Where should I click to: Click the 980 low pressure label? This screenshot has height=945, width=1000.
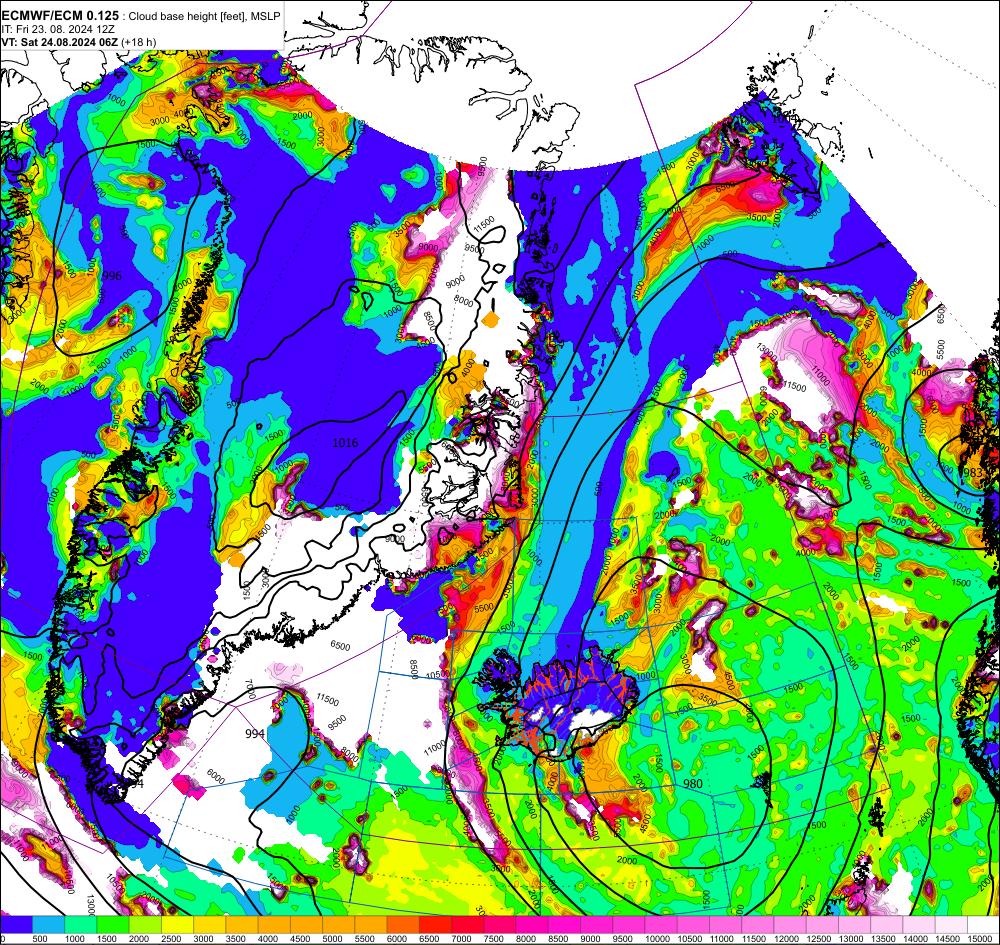[x=693, y=784]
